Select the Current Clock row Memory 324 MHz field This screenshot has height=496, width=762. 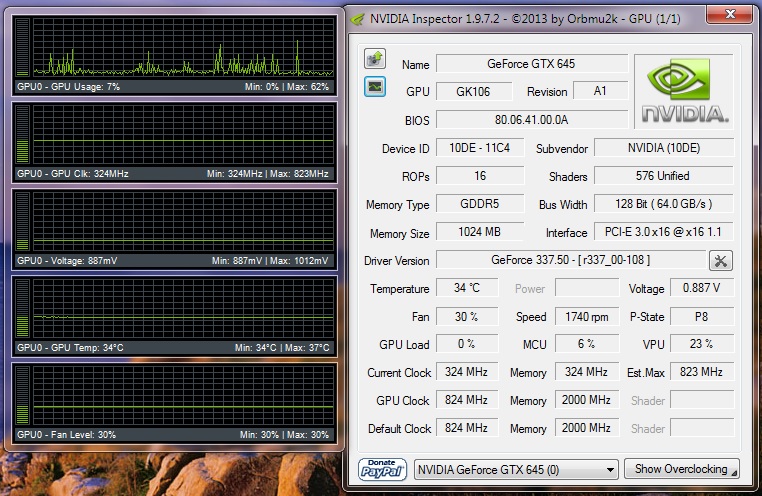click(x=587, y=372)
